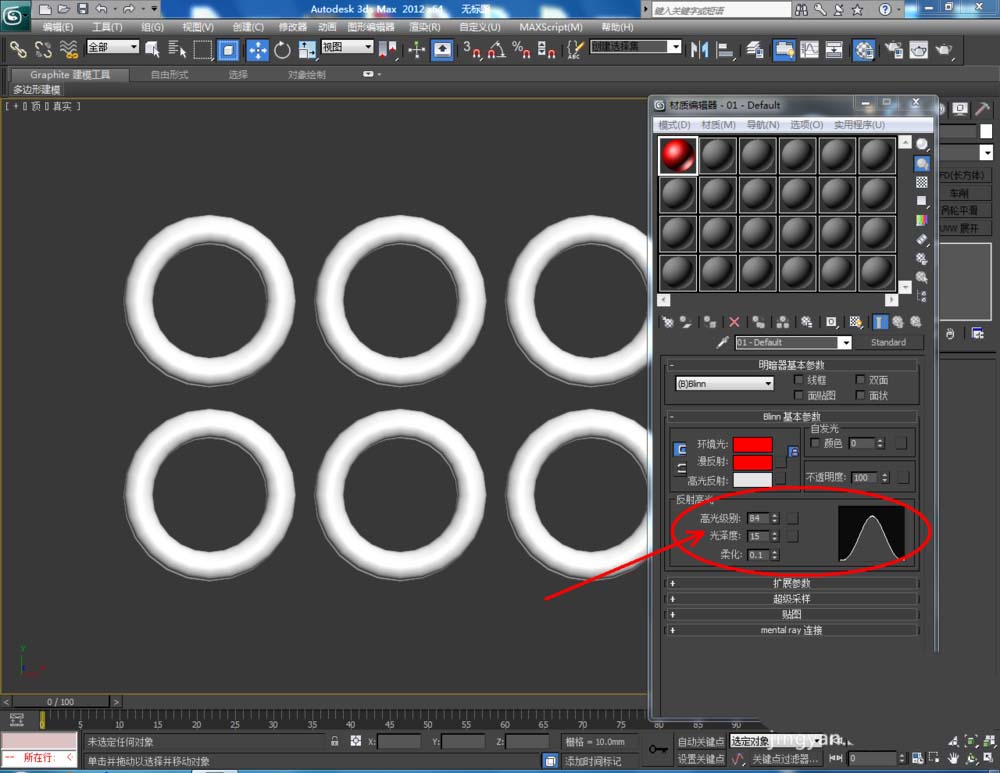Open the 全部 selection filter dropdown
The image size is (1000, 773).
tap(113, 47)
